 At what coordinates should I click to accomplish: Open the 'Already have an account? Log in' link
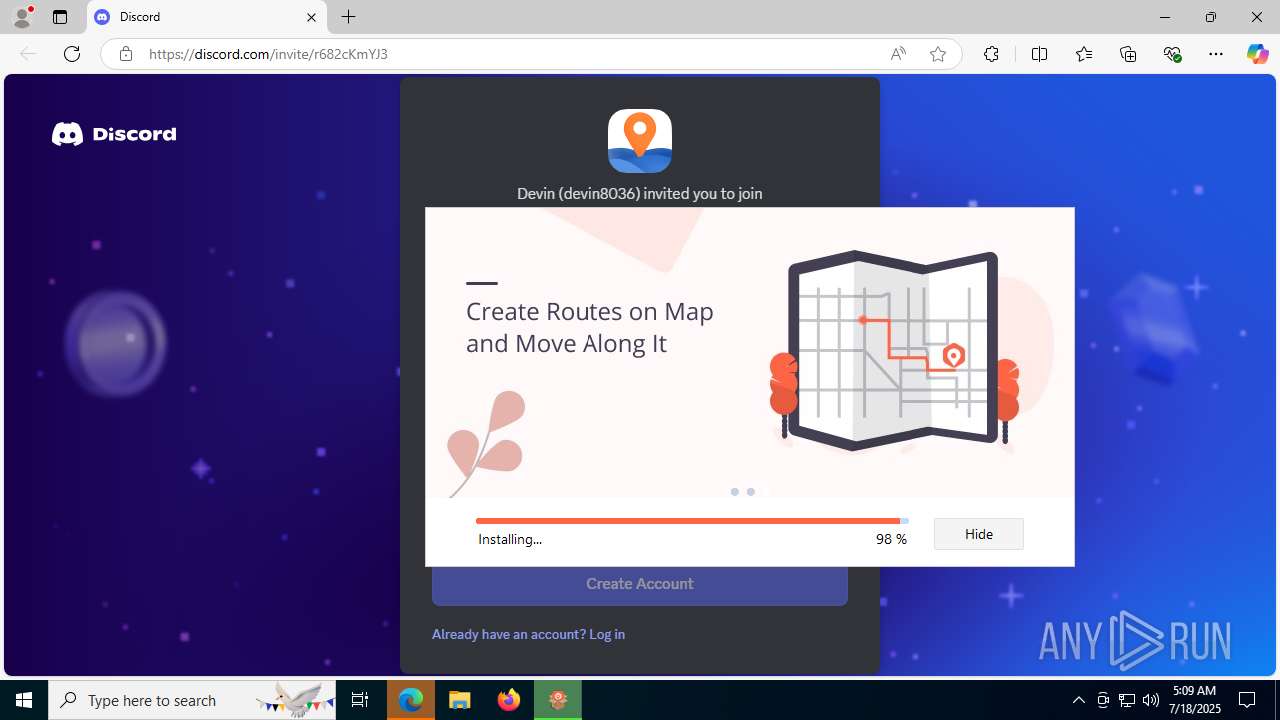click(528, 634)
